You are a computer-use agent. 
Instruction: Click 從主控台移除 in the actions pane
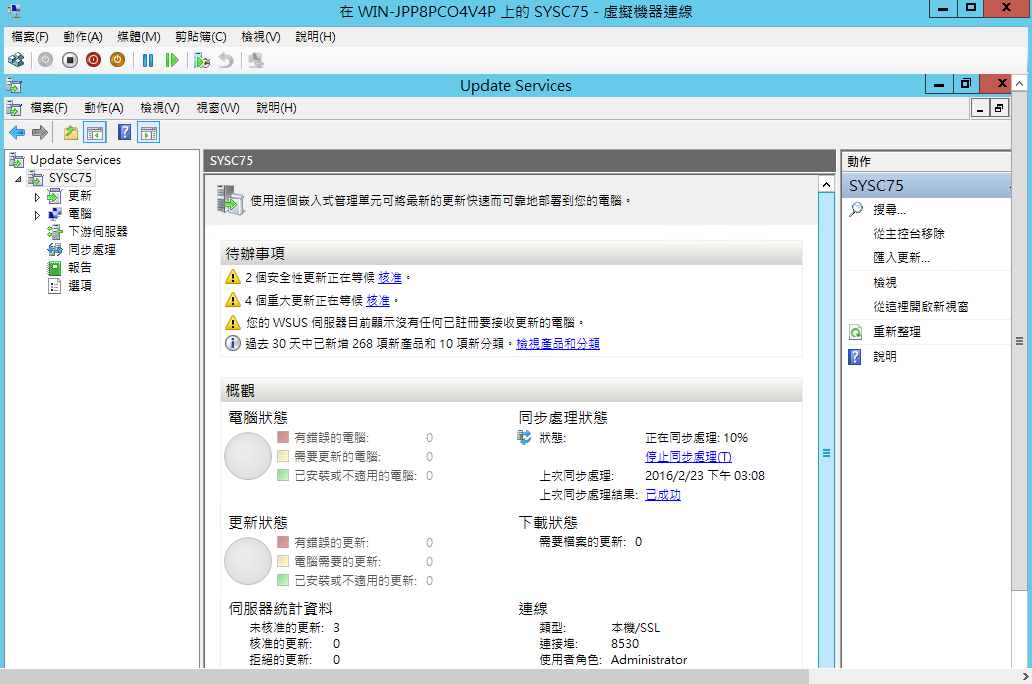[x=909, y=234]
